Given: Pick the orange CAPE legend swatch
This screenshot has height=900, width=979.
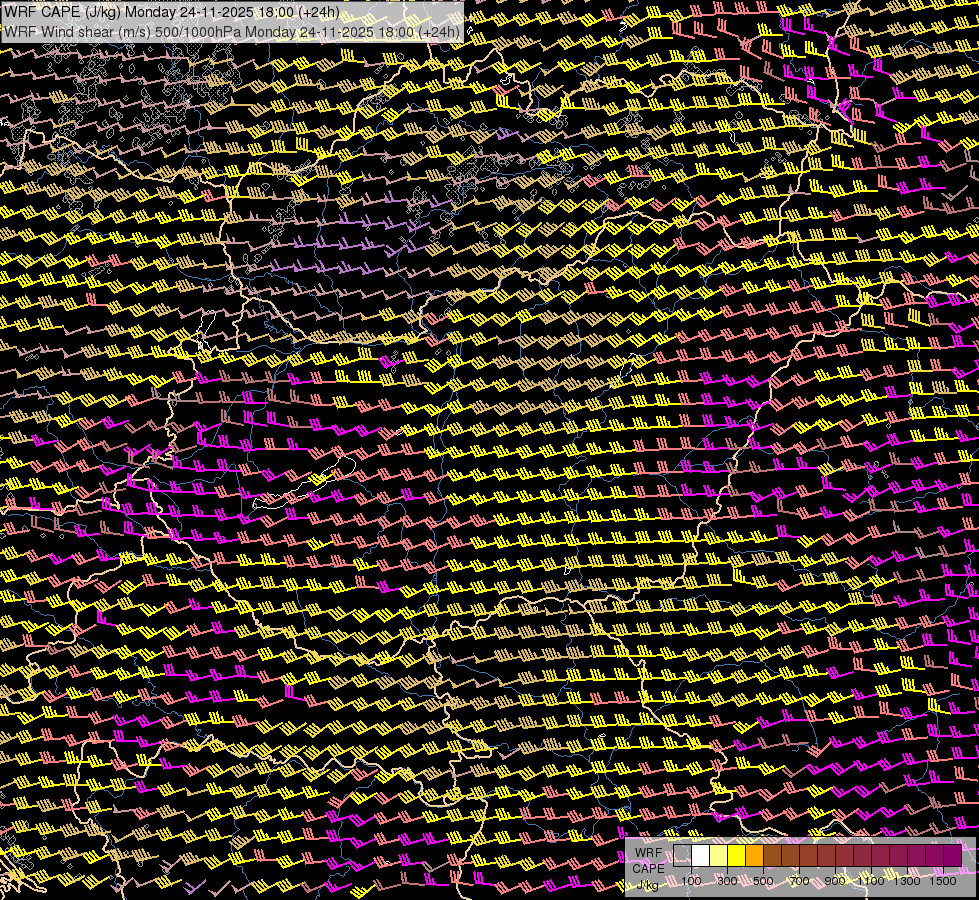Looking at the screenshot, I should tap(754, 855).
